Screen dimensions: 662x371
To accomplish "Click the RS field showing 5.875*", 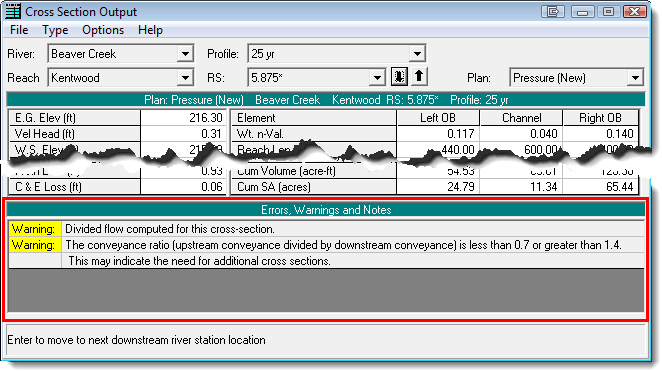I will [317, 78].
